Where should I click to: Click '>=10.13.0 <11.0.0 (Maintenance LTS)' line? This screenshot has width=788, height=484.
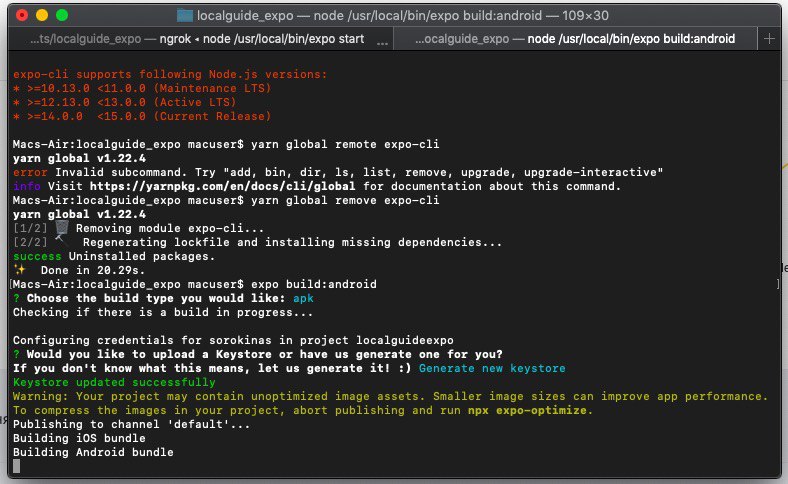142,88
